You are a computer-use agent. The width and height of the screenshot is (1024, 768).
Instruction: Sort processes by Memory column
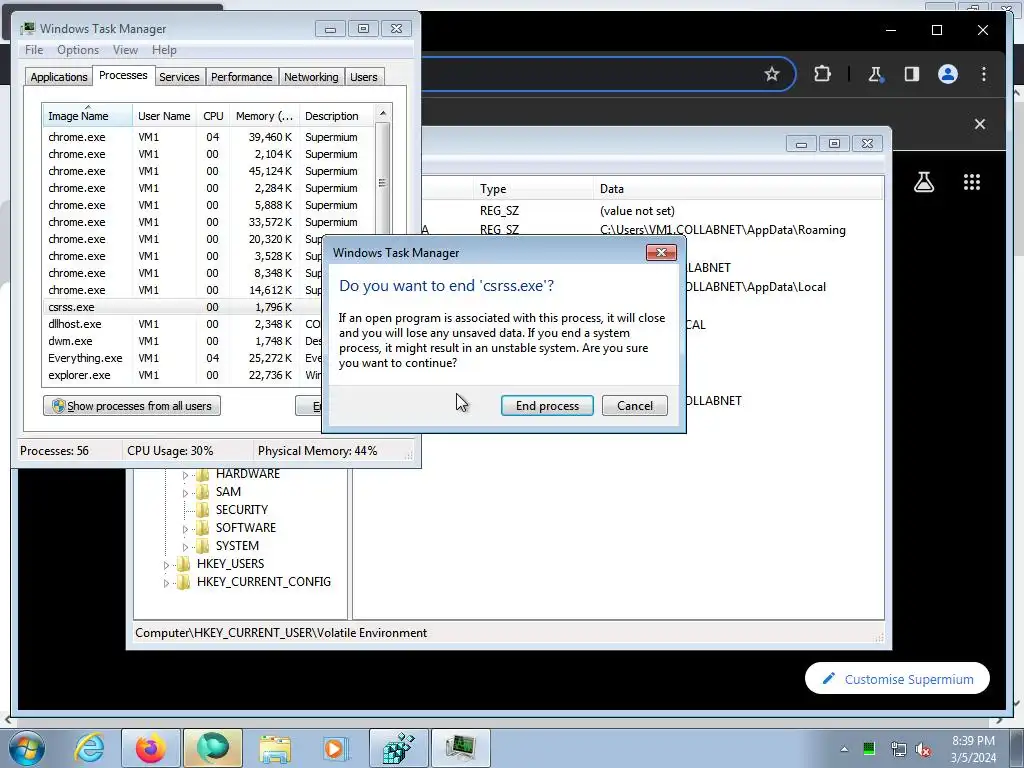point(264,116)
